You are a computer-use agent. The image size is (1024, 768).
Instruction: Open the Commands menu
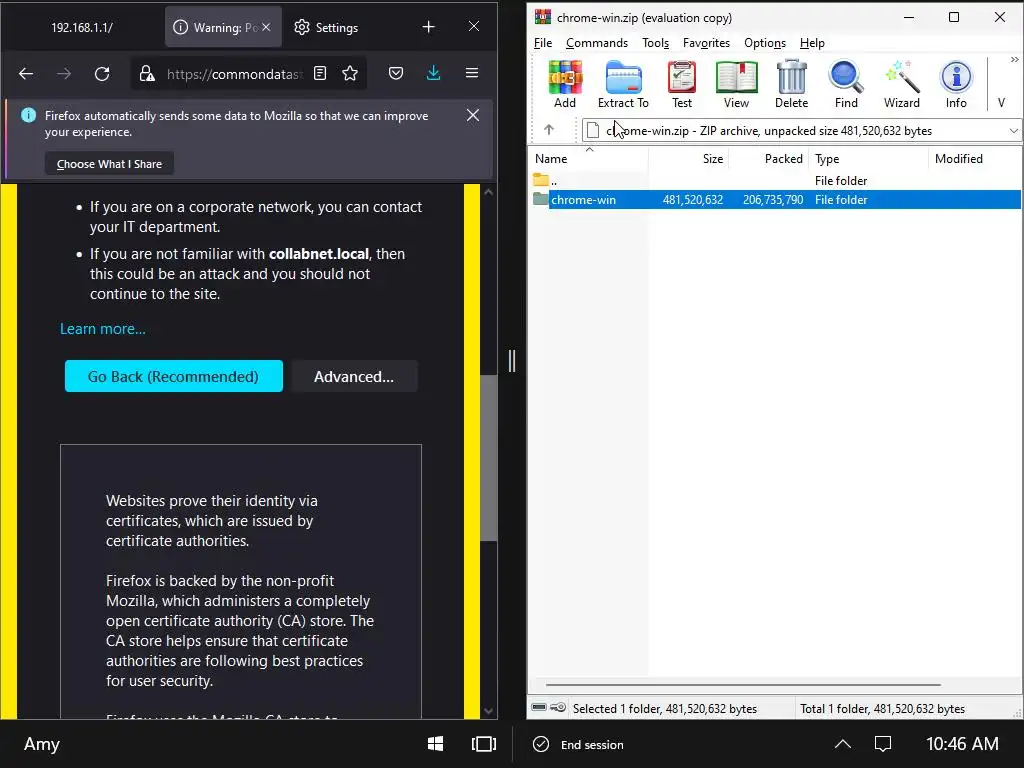click(x=597, y=43)
